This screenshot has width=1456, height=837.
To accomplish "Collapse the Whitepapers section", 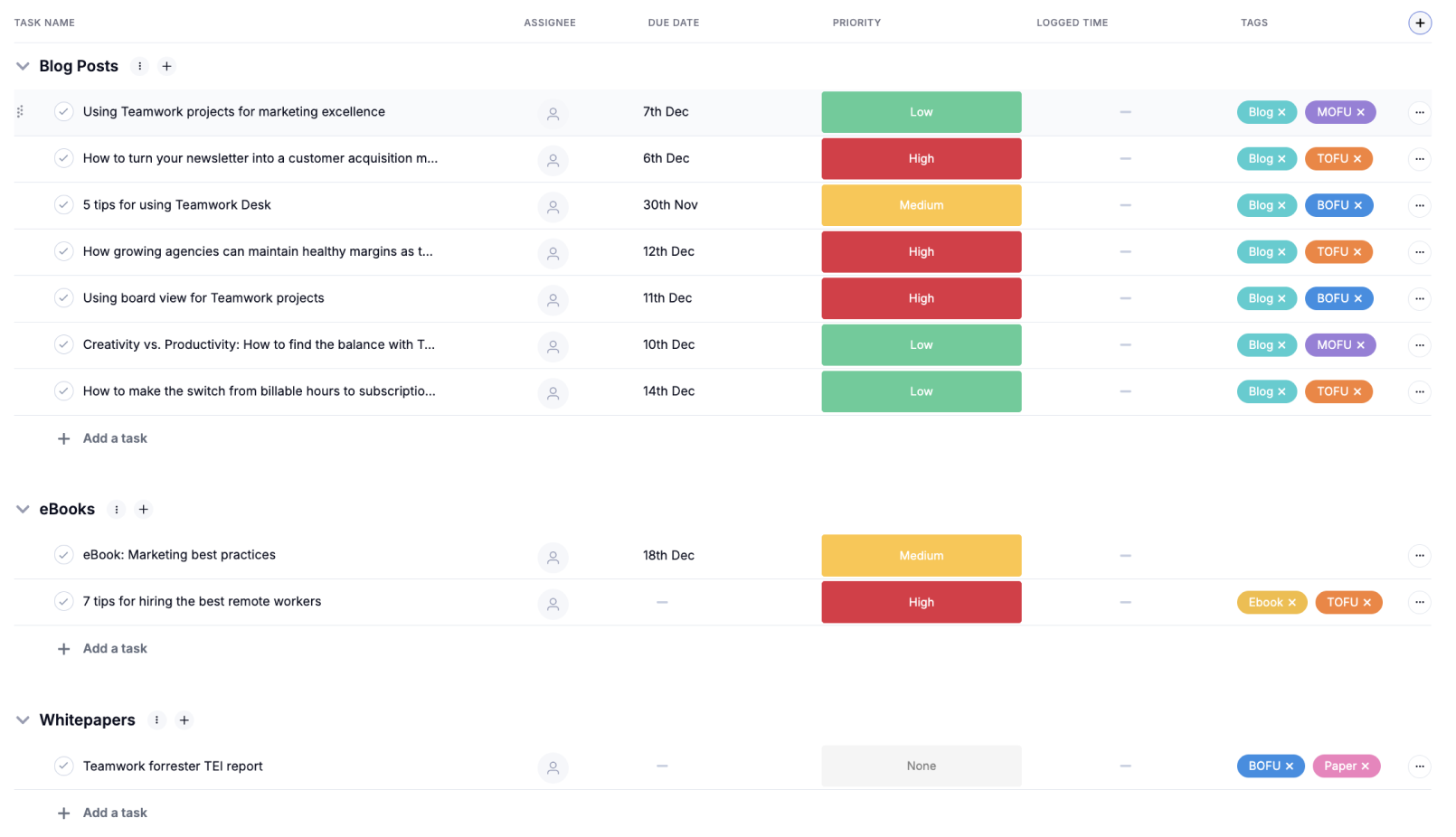I will coord(23,720).
